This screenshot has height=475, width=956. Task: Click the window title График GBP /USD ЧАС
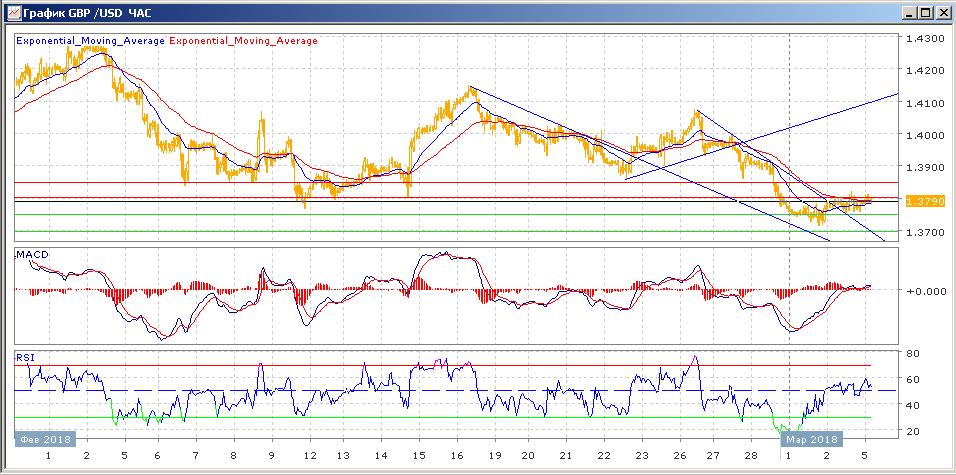(87, 12)
